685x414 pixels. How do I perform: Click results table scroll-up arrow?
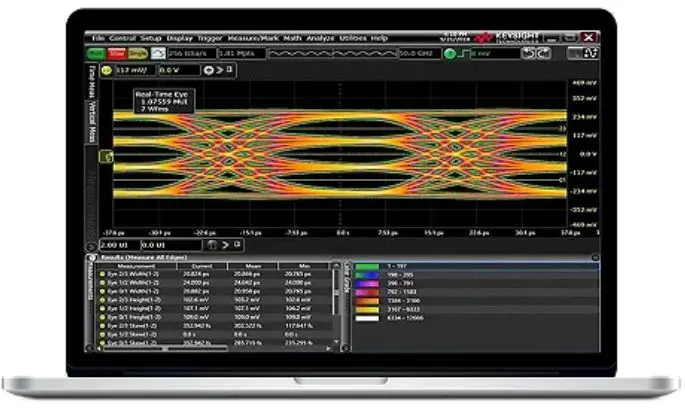[x=336, y=266]
